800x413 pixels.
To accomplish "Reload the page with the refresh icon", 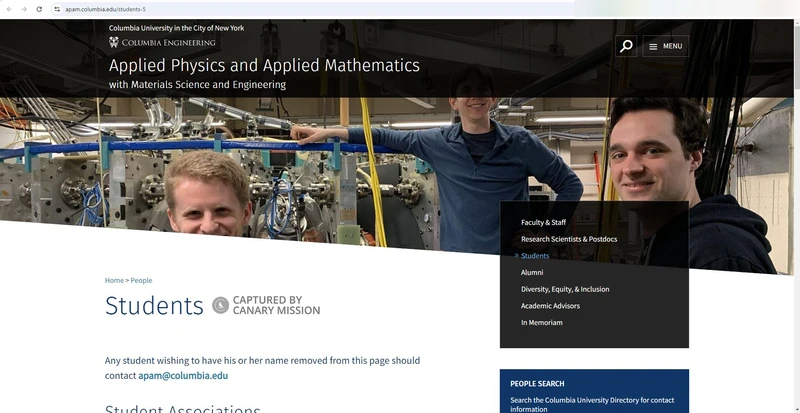I will (39, 9).
